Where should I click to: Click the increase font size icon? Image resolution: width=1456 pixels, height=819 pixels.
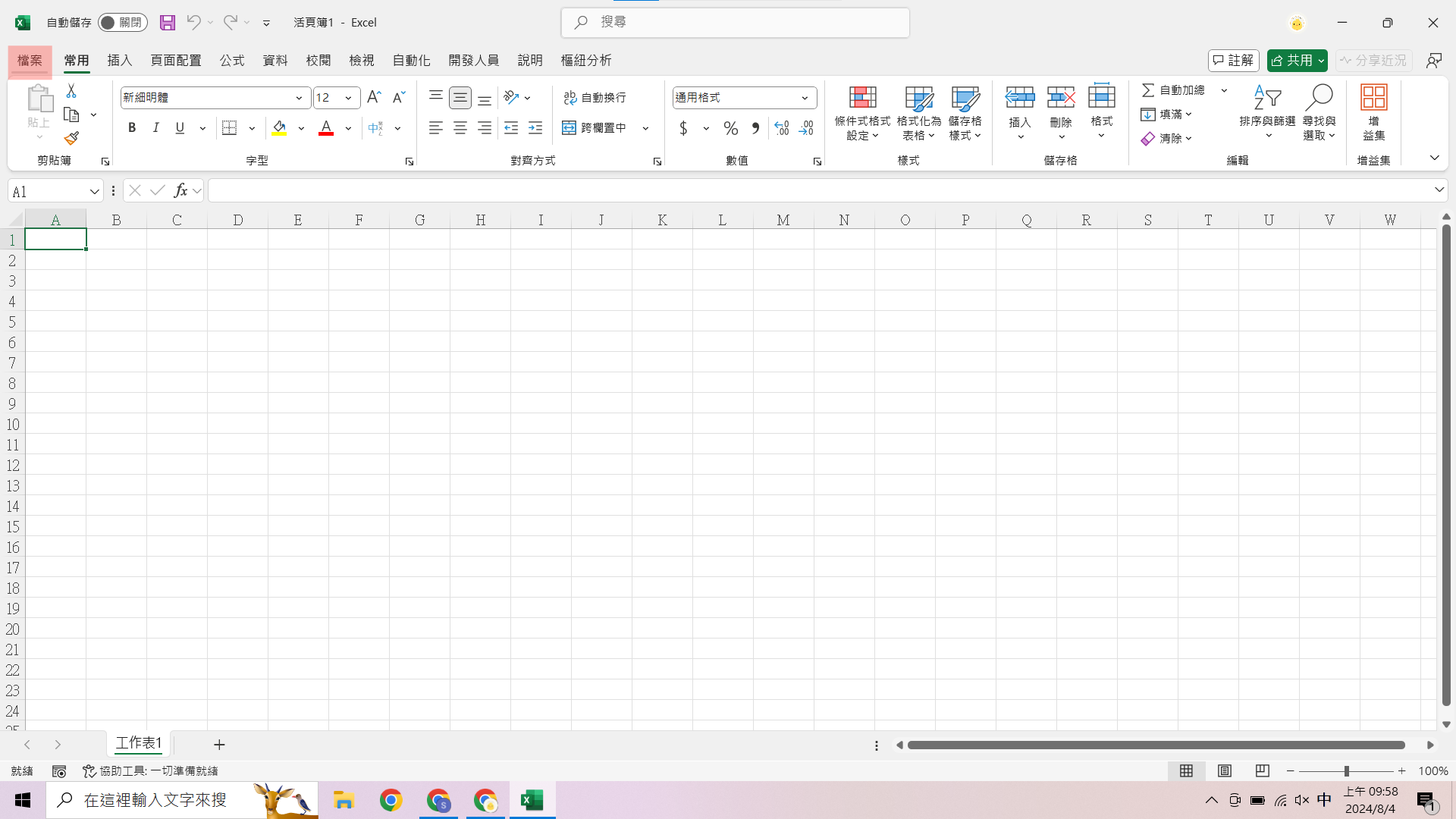(374, 97)
